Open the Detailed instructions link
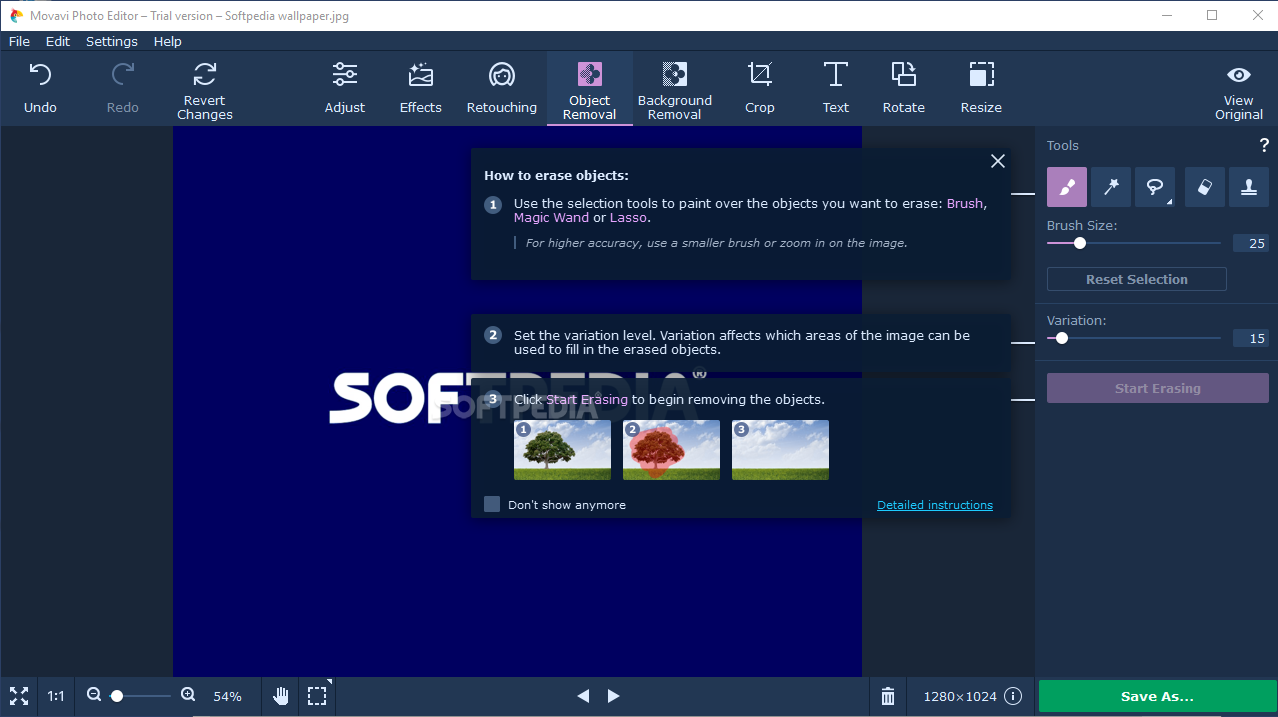 click(x=935, y=505)
